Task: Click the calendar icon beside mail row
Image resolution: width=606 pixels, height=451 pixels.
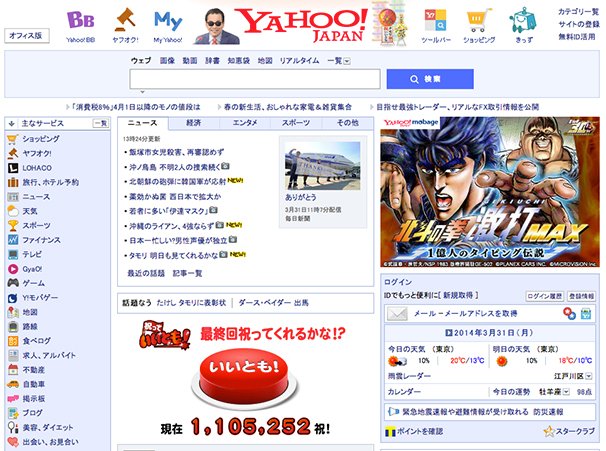Action: pos(586,313)
